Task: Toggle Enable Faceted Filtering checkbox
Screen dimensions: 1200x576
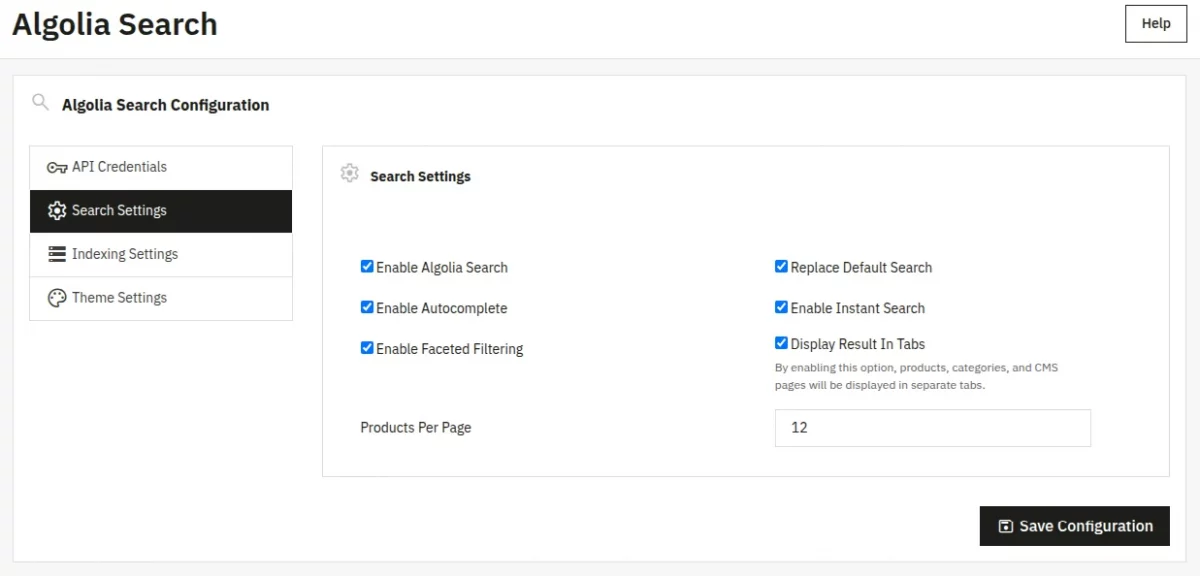Action: pyautogui.click(x=367, y=348)
